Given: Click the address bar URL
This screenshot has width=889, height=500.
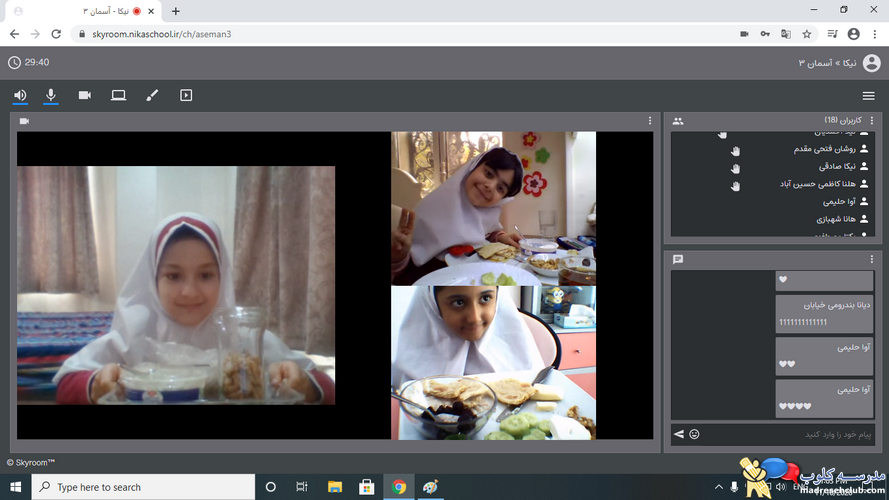Looking at the screenshot, I should tap(162, 34).
